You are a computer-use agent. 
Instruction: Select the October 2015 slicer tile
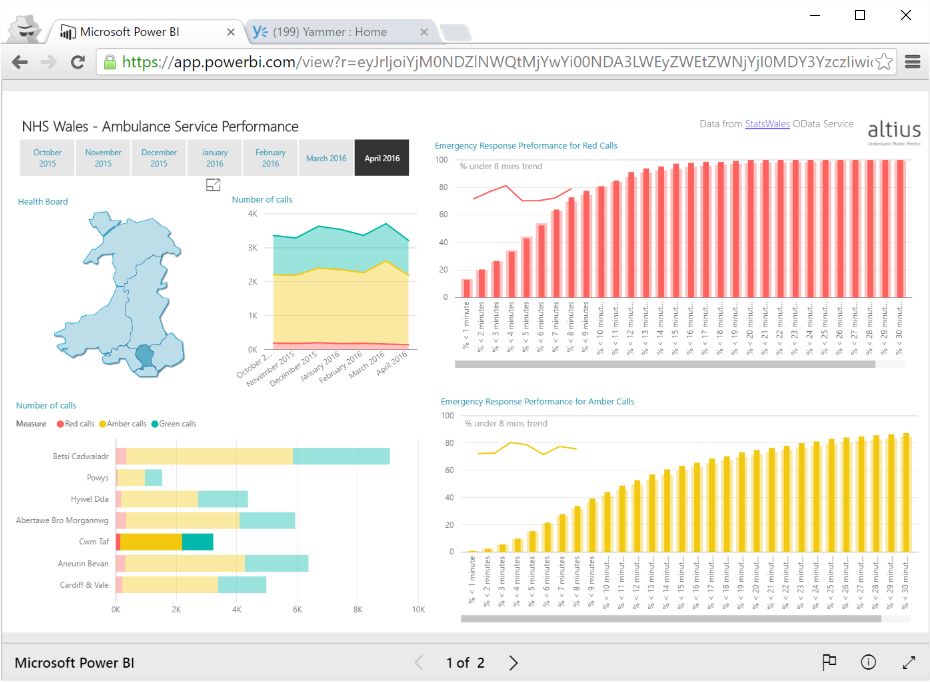tap(47, 158)
